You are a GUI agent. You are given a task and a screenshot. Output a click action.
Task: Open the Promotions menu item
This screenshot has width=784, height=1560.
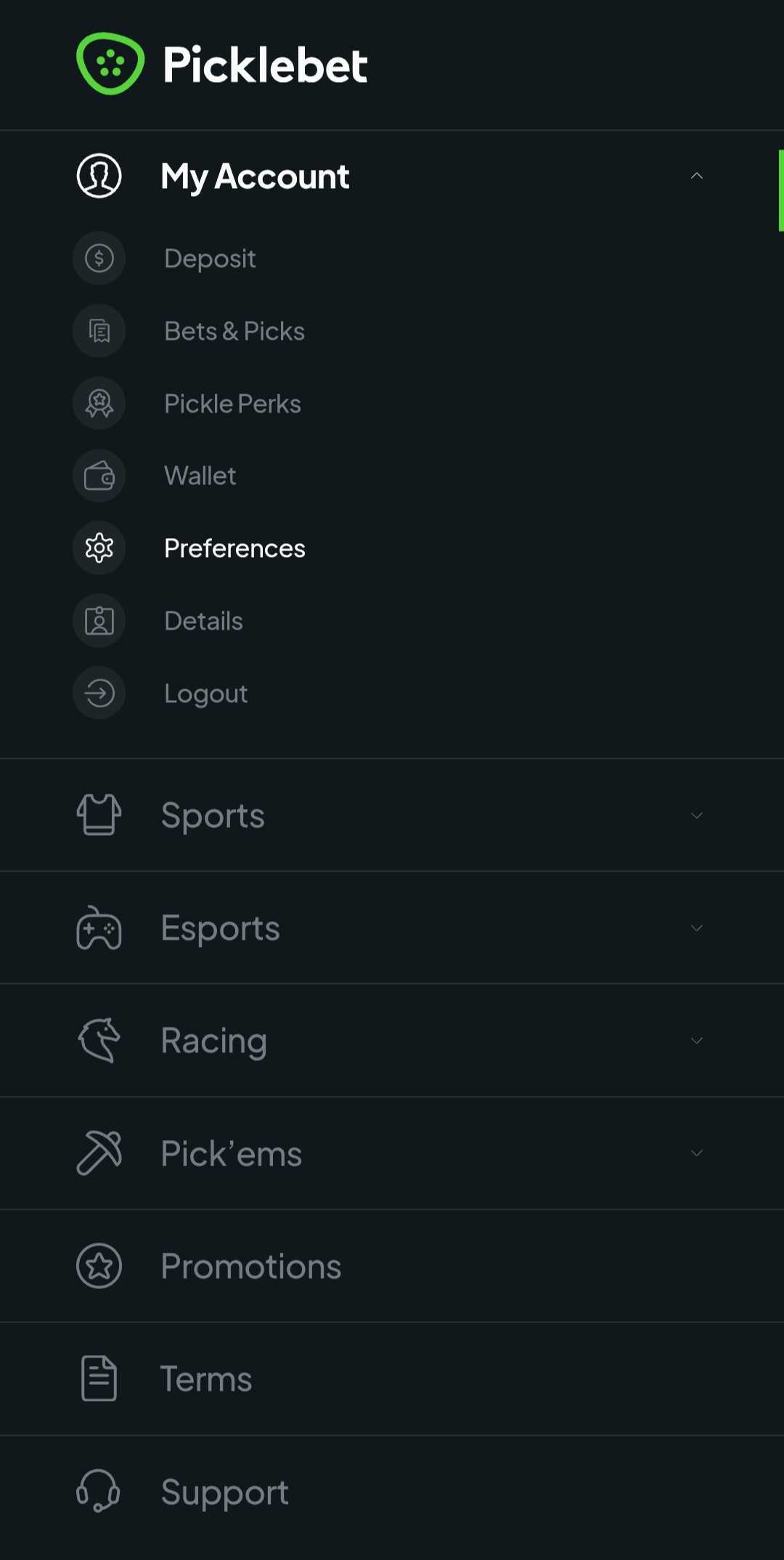251,1267
